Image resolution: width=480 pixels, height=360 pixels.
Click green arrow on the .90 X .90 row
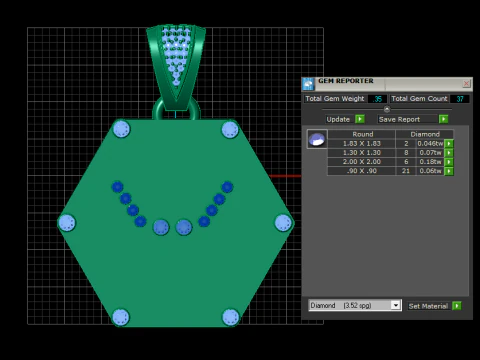tap(449, 171)
